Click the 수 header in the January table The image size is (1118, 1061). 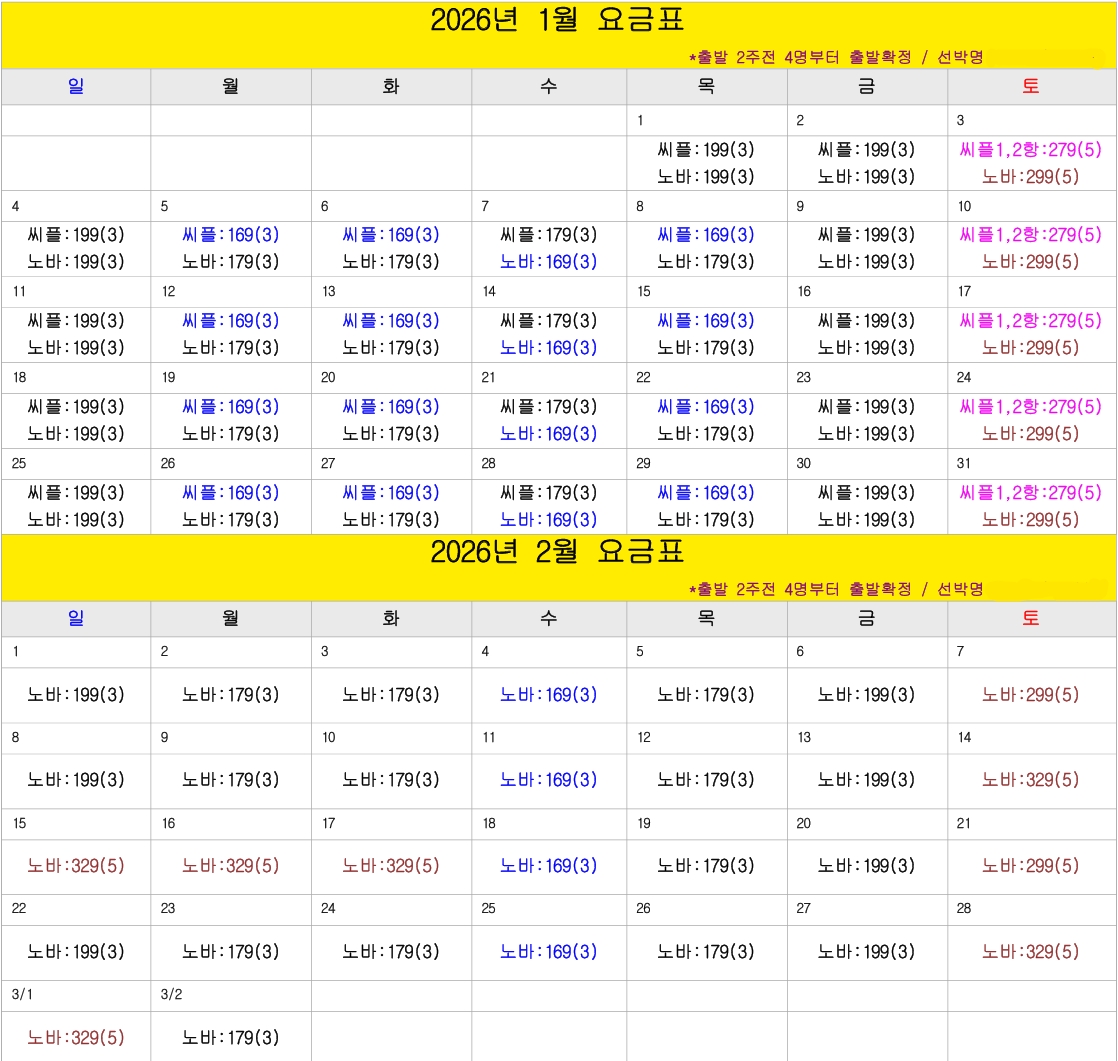(548, 87)
